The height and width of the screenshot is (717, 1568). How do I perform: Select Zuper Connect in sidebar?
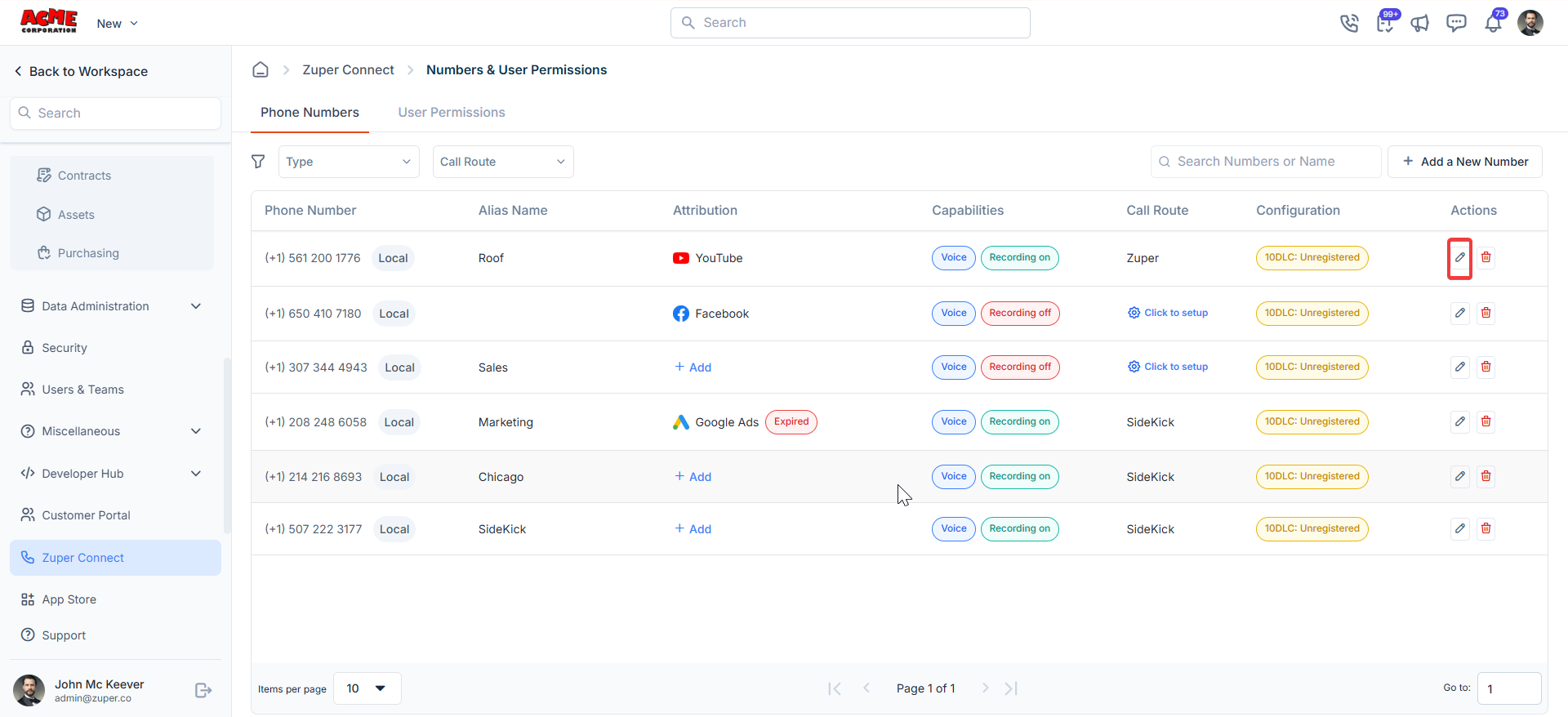click(x=115, y=558)
